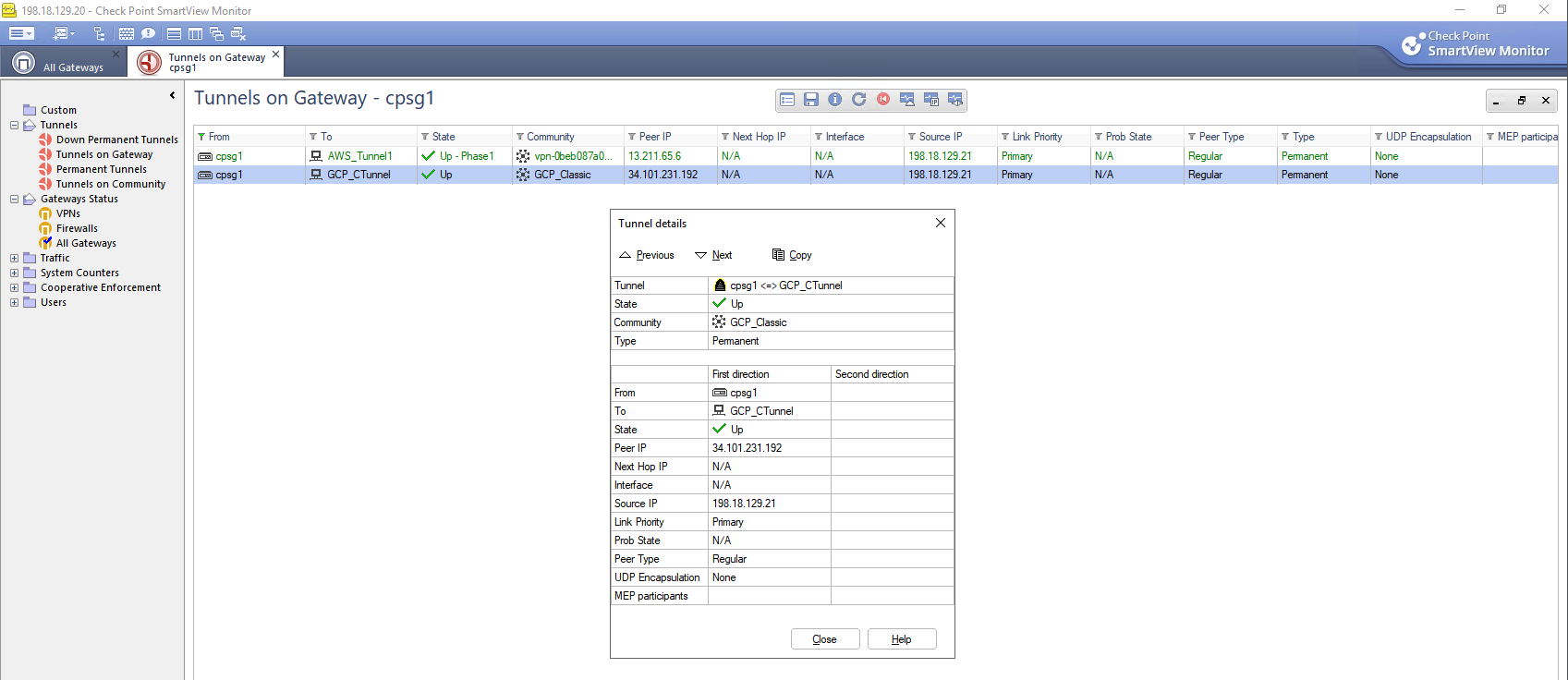The width and height of the screenshot is (1568, 680).
Task: Click the blue info icon
Action: click(x=835, y=100)
